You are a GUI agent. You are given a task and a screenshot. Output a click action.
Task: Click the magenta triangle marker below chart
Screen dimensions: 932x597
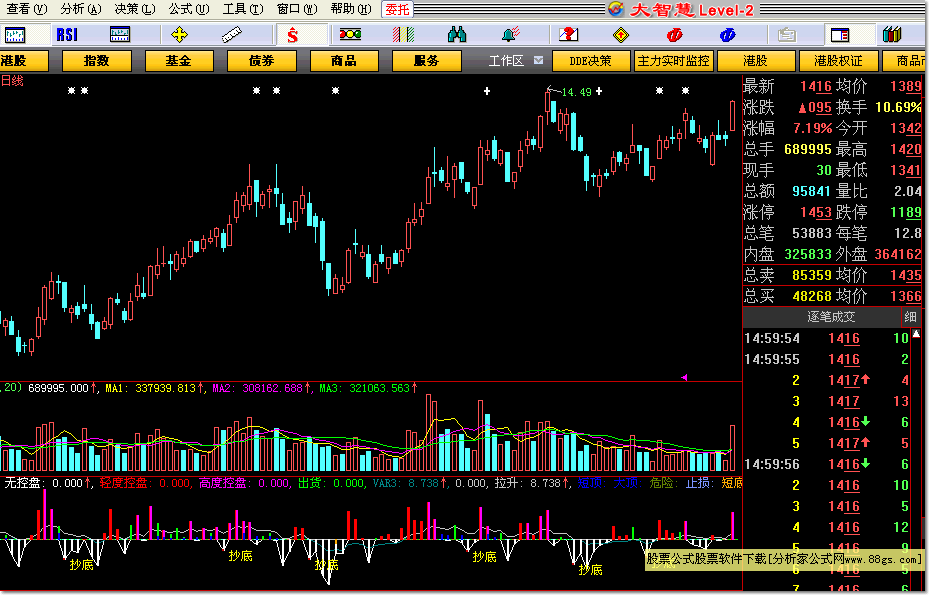coord(684,377)
